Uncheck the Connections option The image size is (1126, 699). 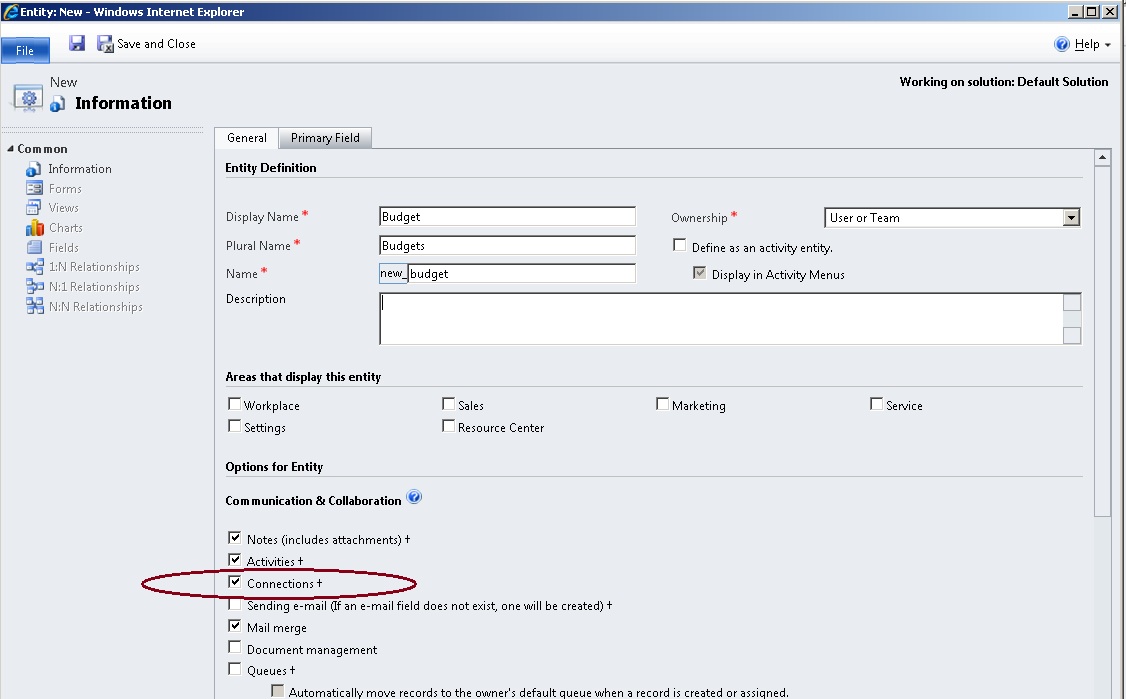(235, 582)
